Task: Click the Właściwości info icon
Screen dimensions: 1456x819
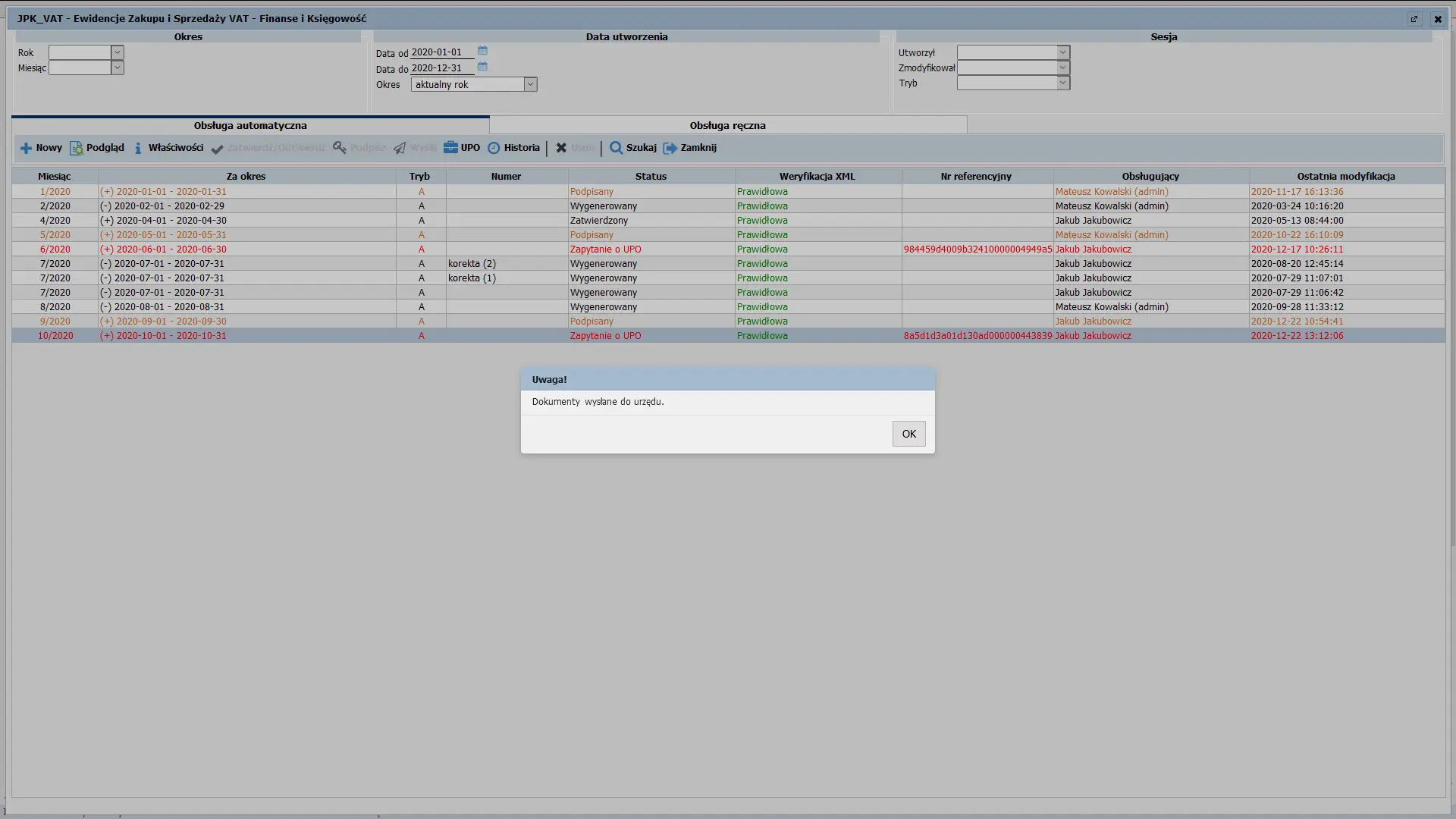Action: (x=138, y=148)
